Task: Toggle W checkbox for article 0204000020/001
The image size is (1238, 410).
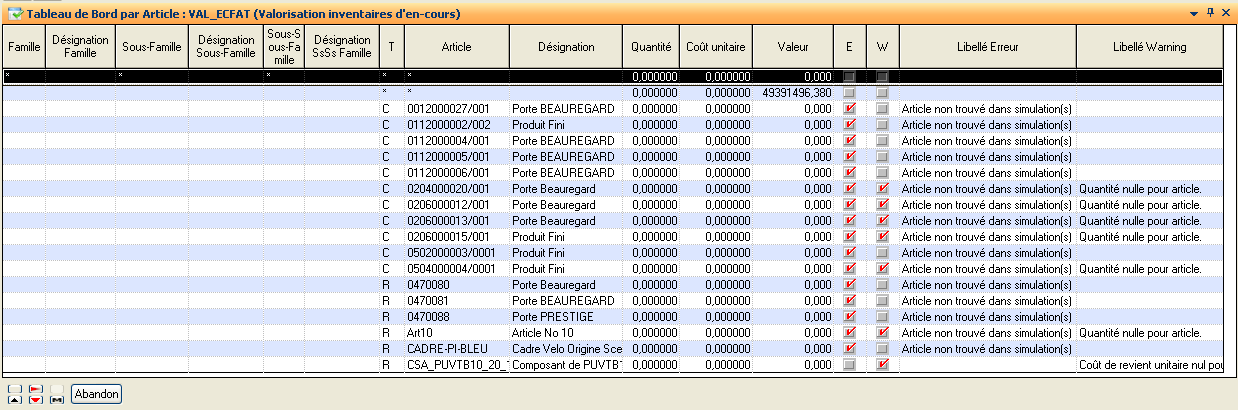Action: [x=882, y=189]
